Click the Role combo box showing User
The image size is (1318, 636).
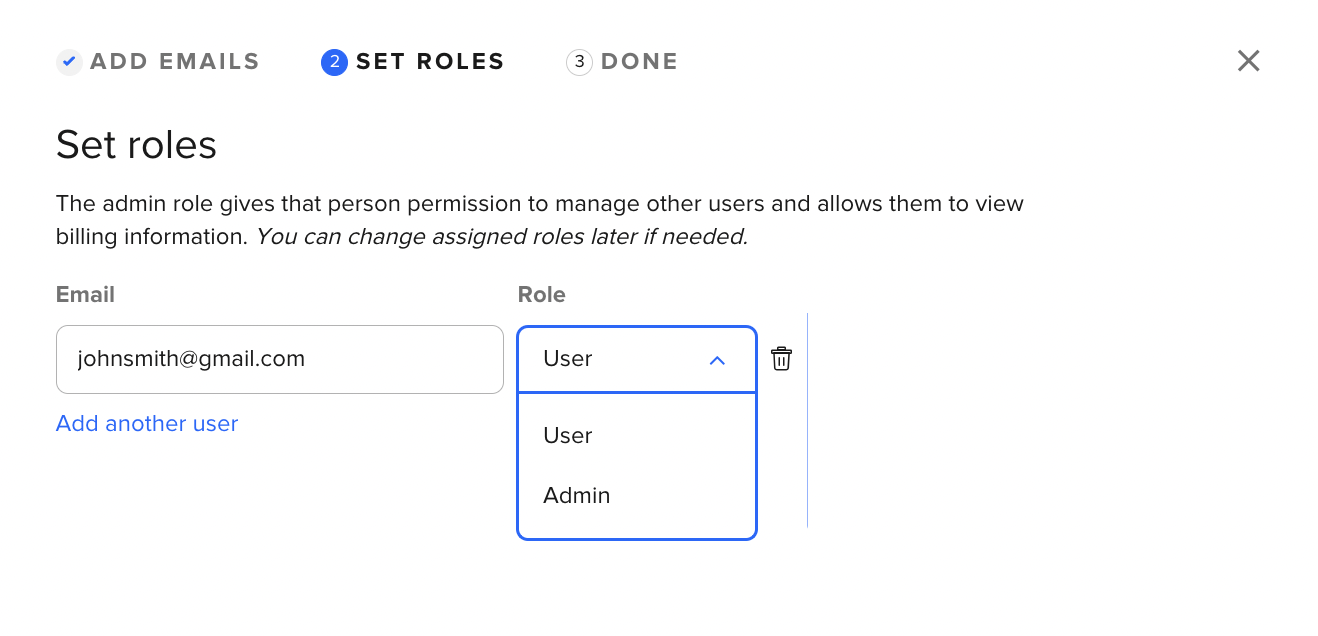click(637, 359)
